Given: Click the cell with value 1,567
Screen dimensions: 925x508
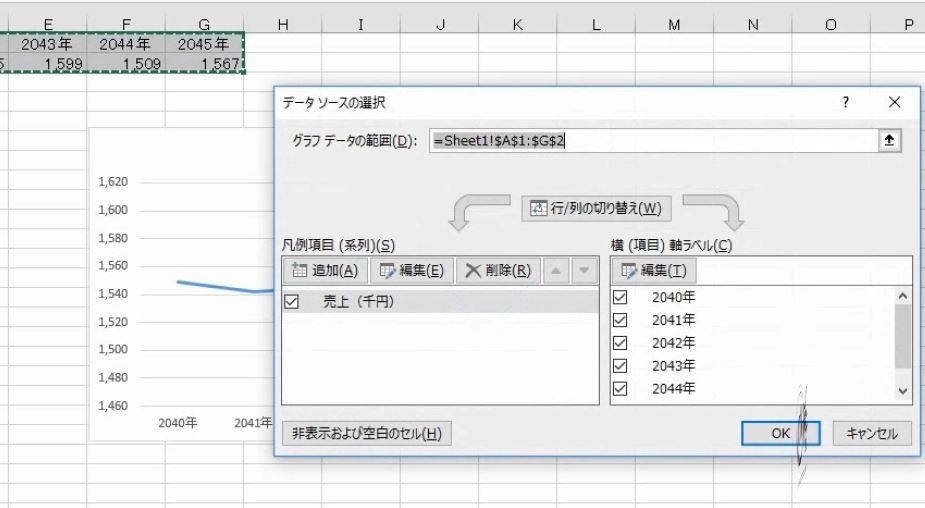Looking at the screenshot, I should coord(204,63).
